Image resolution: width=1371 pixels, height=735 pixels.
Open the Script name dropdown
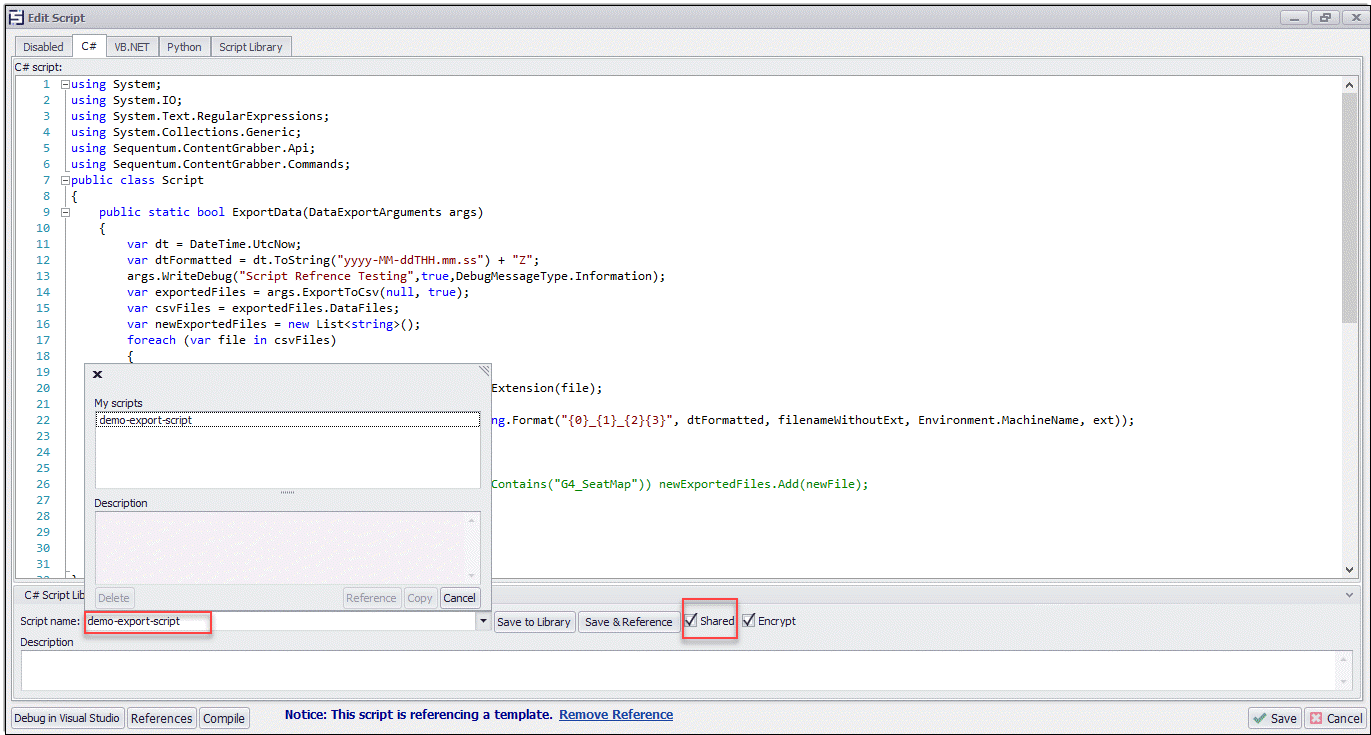coord(483,620)
